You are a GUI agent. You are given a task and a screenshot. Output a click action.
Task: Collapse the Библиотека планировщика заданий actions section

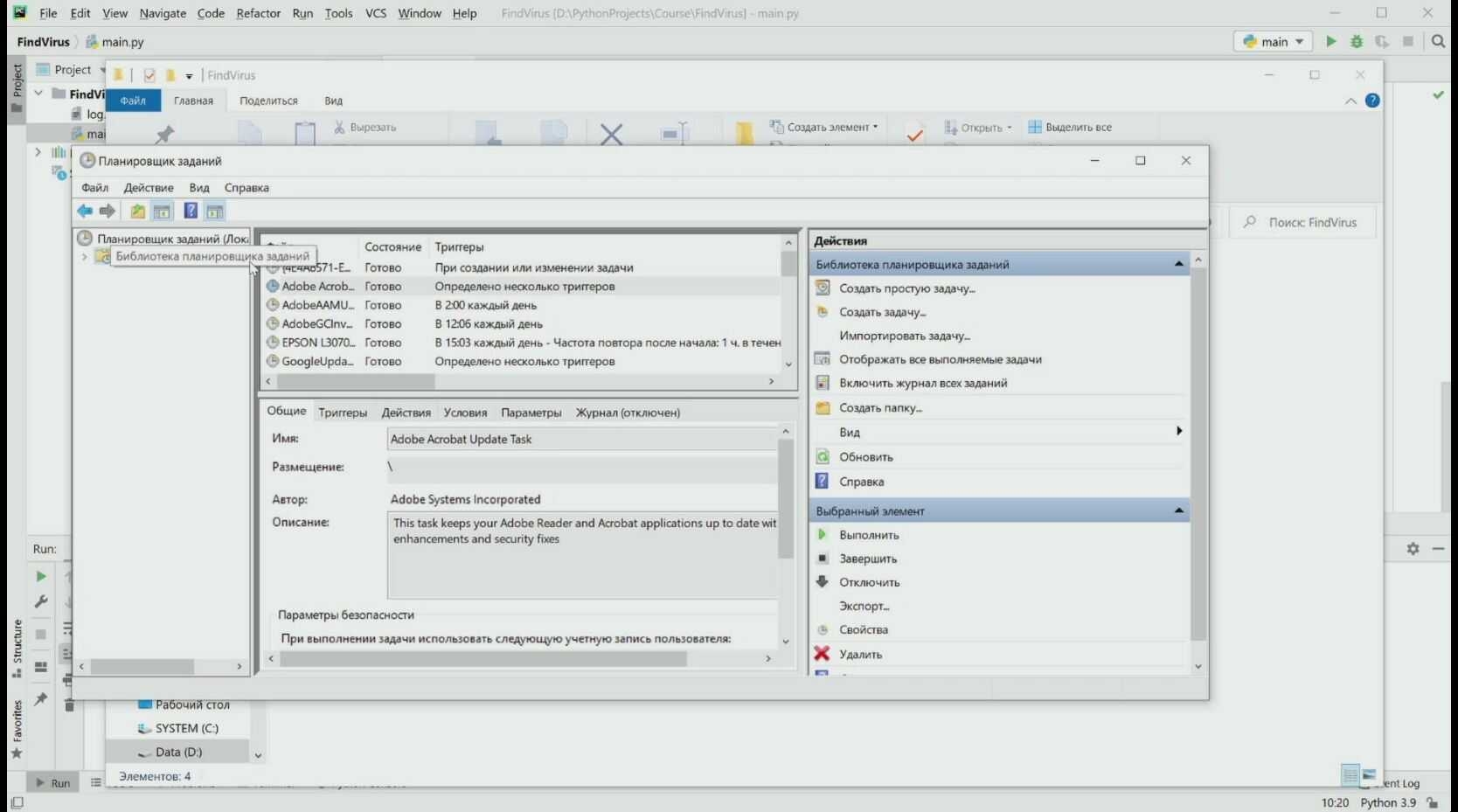[x=1178, y=264]
